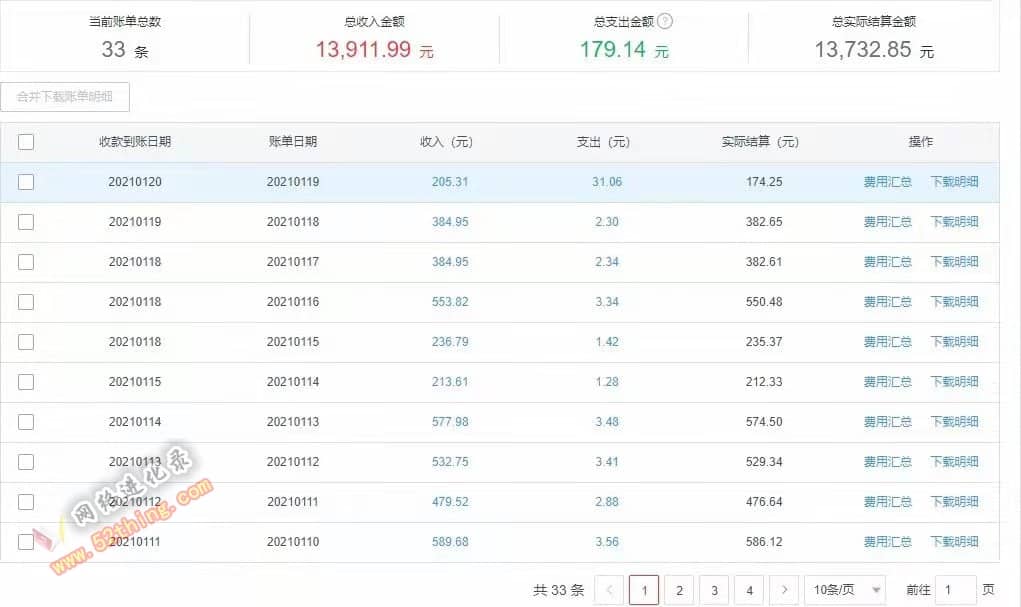Select page 3 in pagination
Screen dimensions: 1021x607
[x=714, y=590]
